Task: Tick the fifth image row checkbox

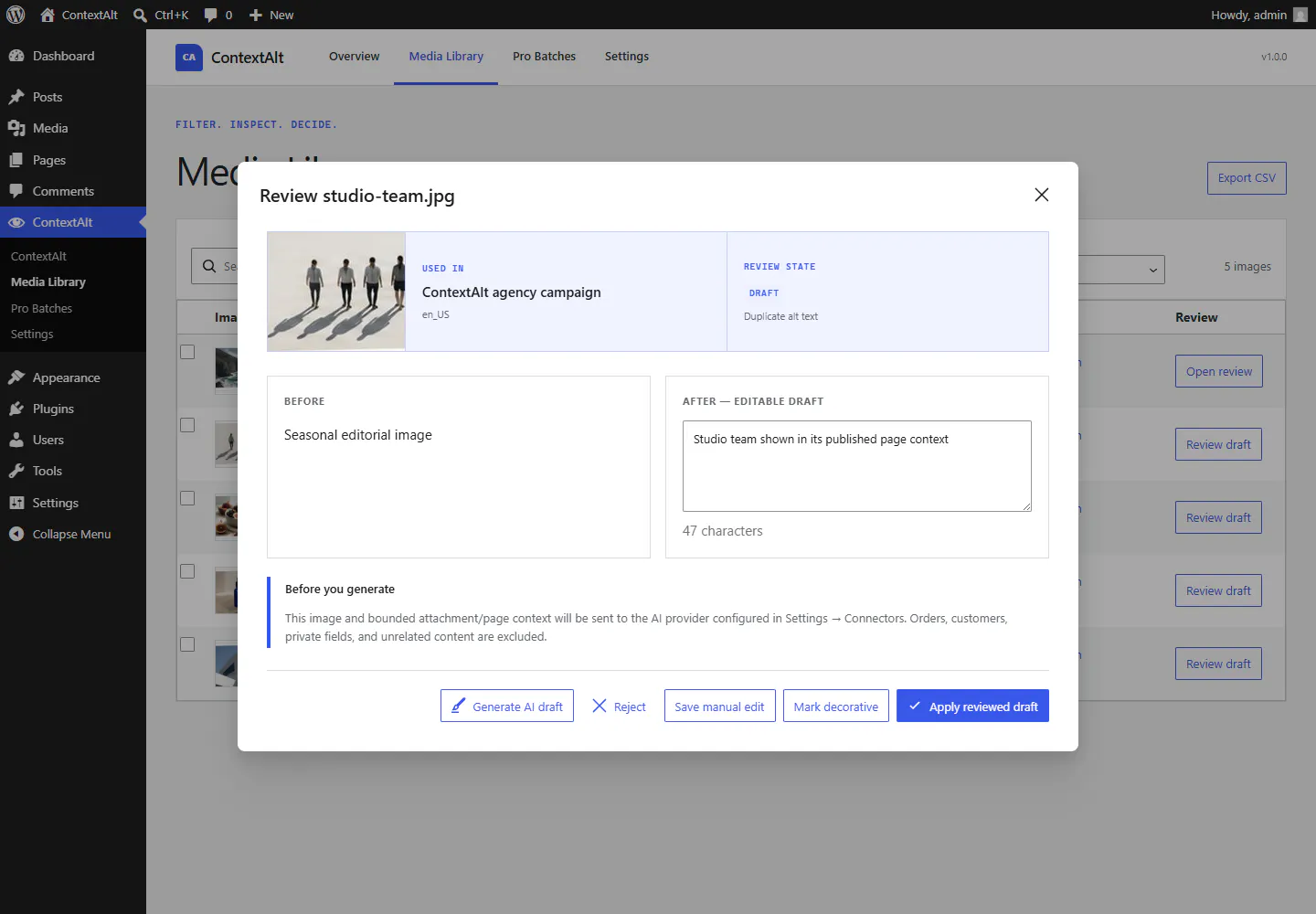Action: pos(187,644)
